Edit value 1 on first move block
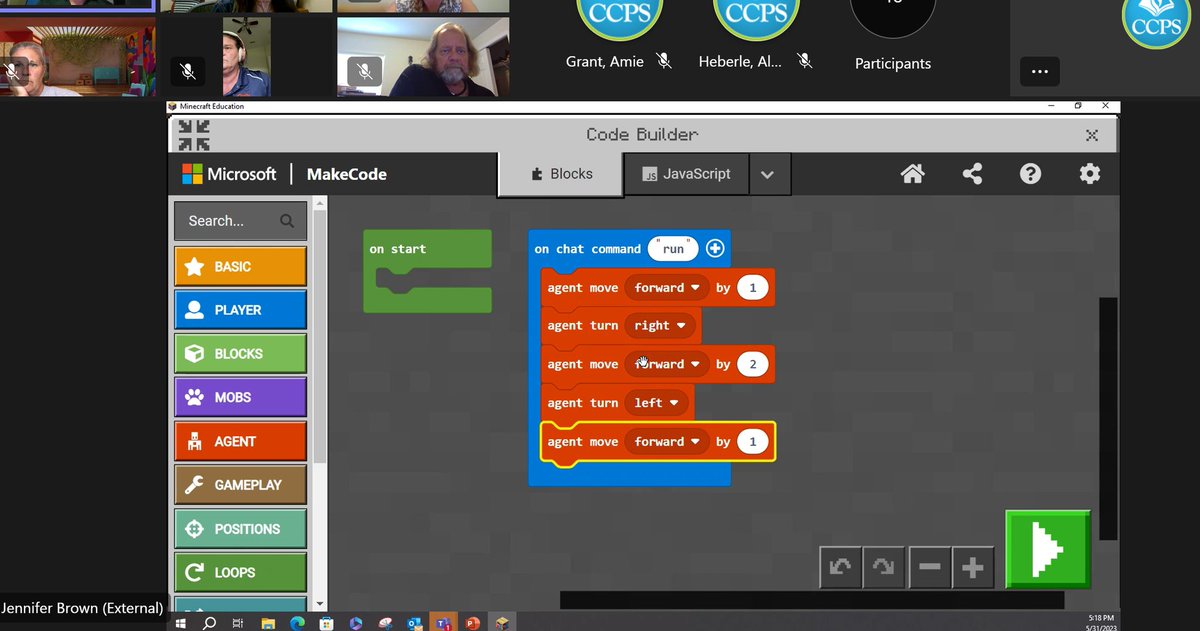This screenshot has height=631, width=1200. [x=753, y=288]
